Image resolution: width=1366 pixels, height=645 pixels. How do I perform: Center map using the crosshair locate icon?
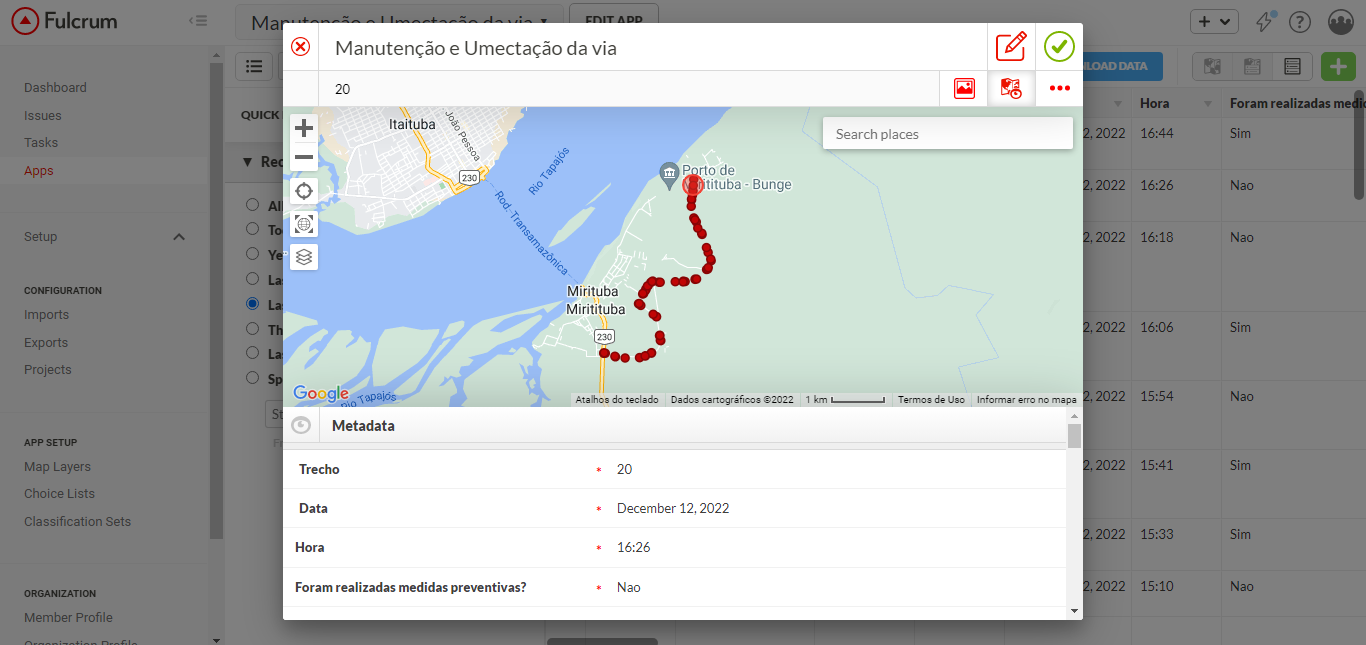pos(304,191)
